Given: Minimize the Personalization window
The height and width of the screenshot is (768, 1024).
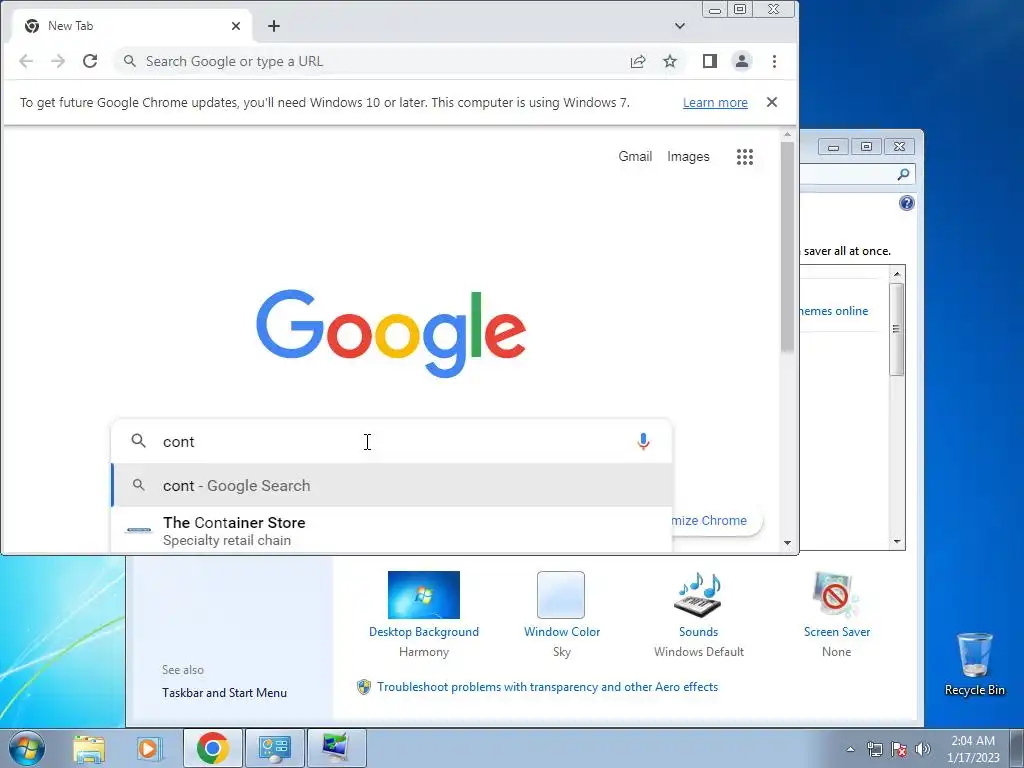Looking at the screenshot, I should pos(833,147).
